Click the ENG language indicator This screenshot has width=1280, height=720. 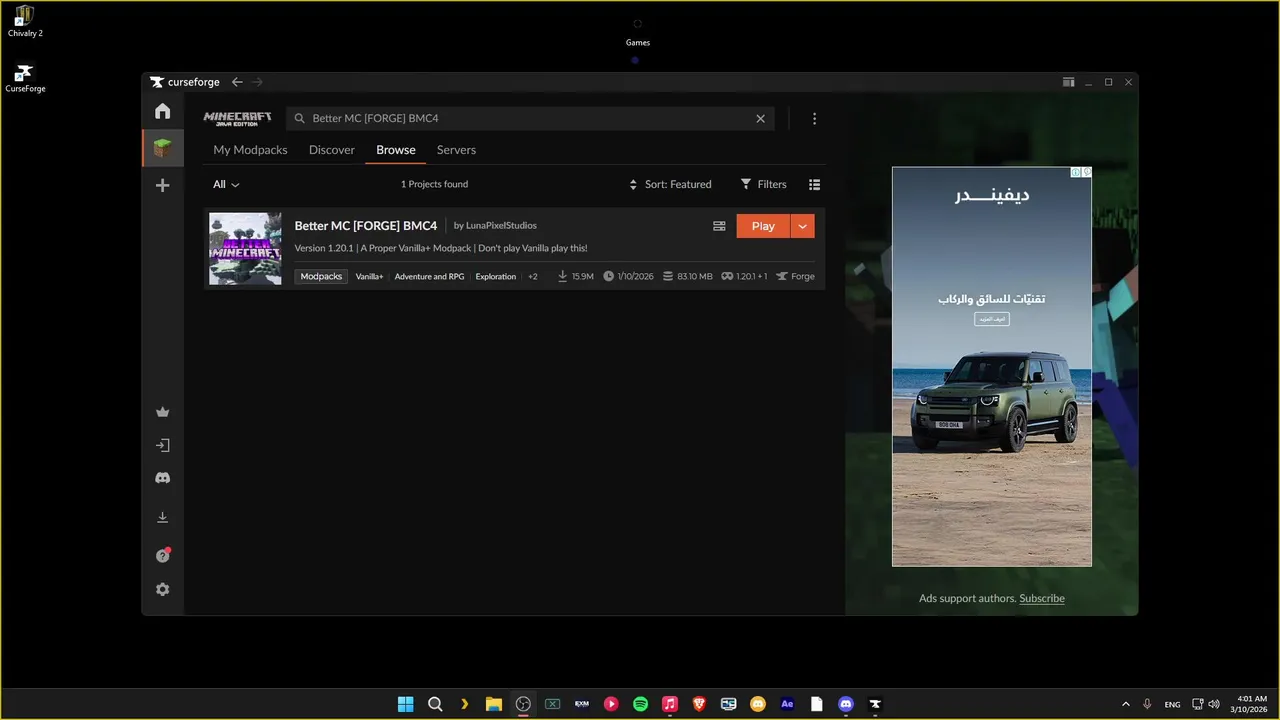pyautogui.click(x=1172, y=704)
